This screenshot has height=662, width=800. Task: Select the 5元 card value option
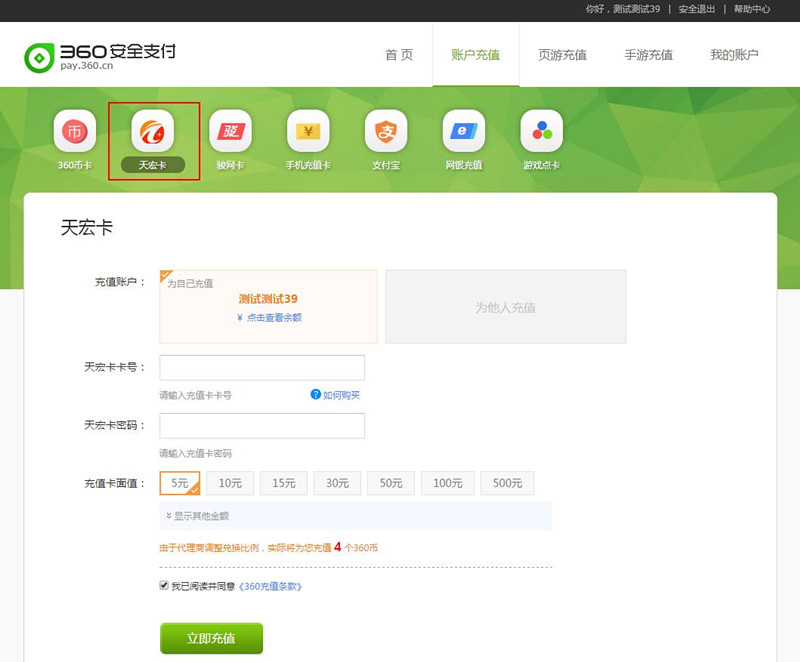[x=180, y=483]
